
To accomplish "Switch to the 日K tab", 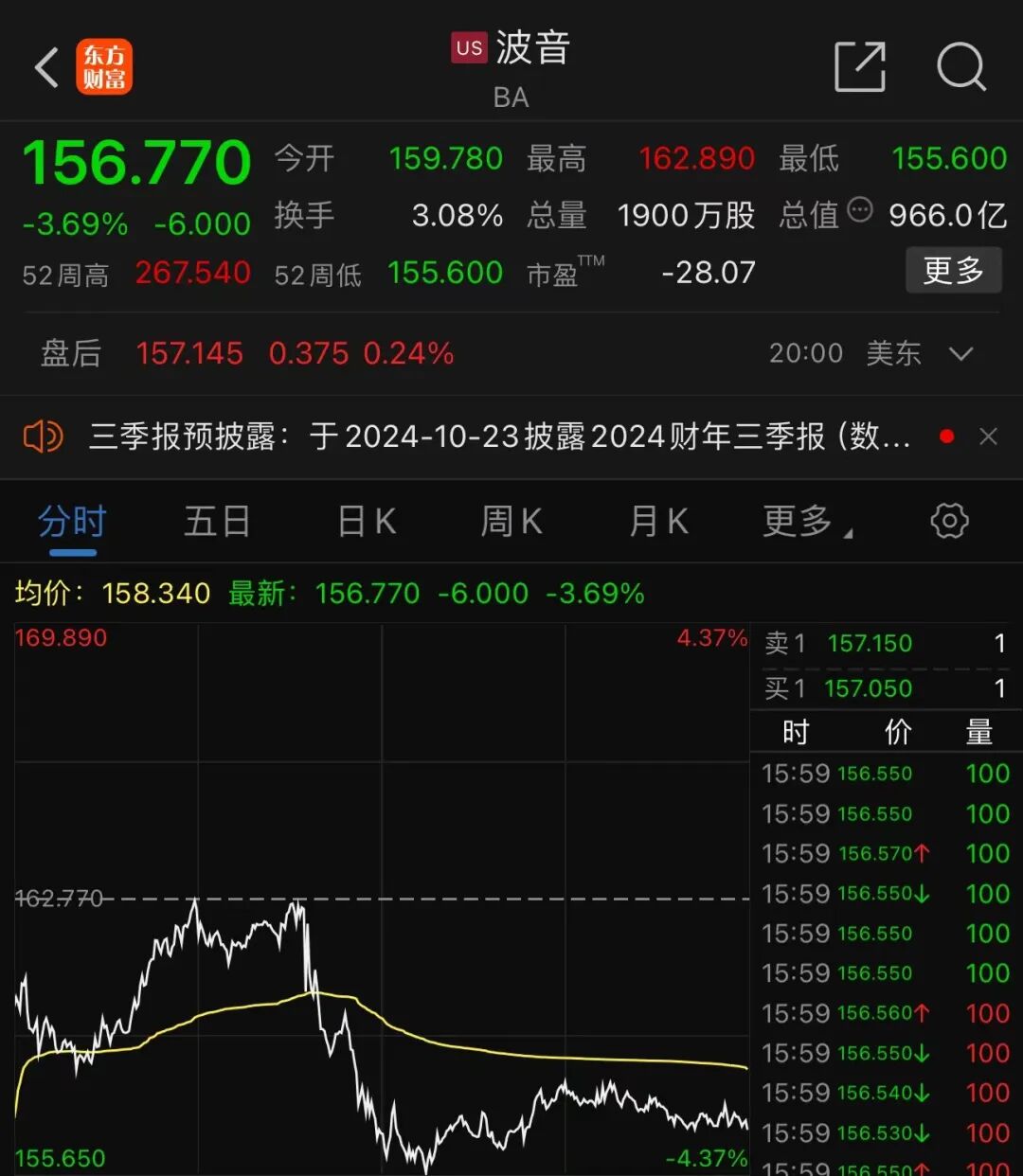I will pos(367,522).
